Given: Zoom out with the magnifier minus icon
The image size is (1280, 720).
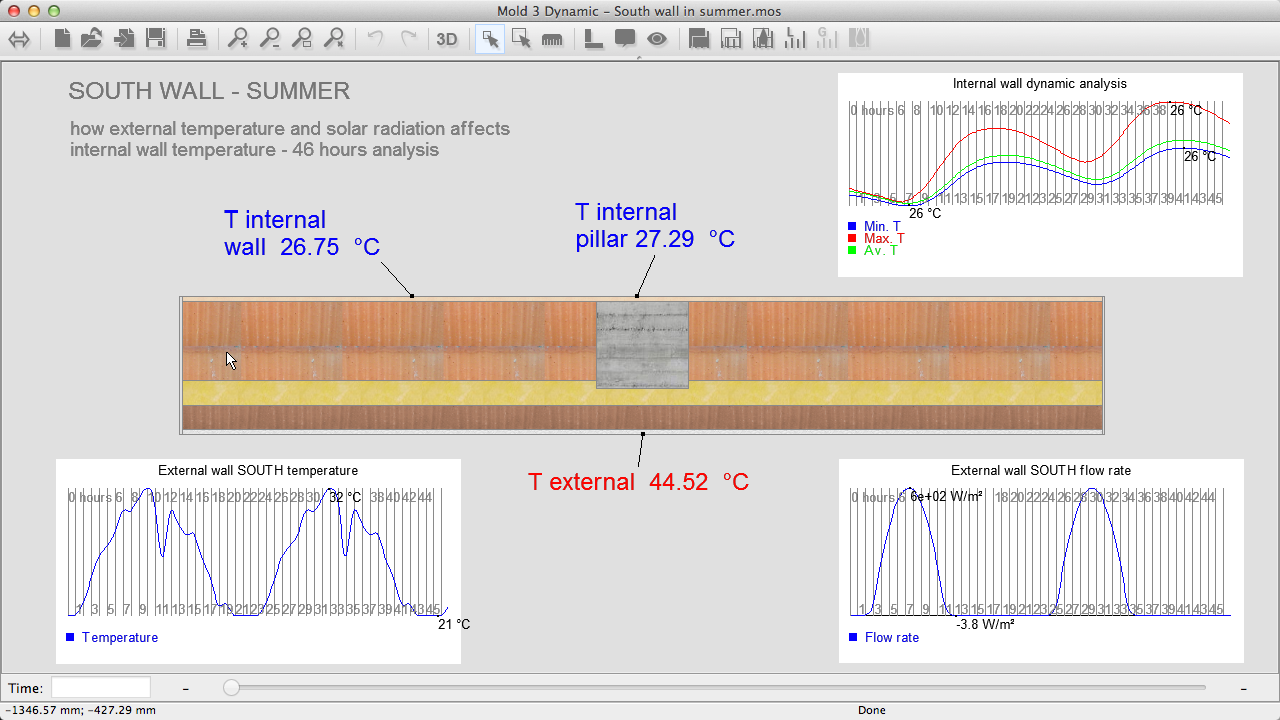Looking at the screenshot, I should [x=270, y=39].
